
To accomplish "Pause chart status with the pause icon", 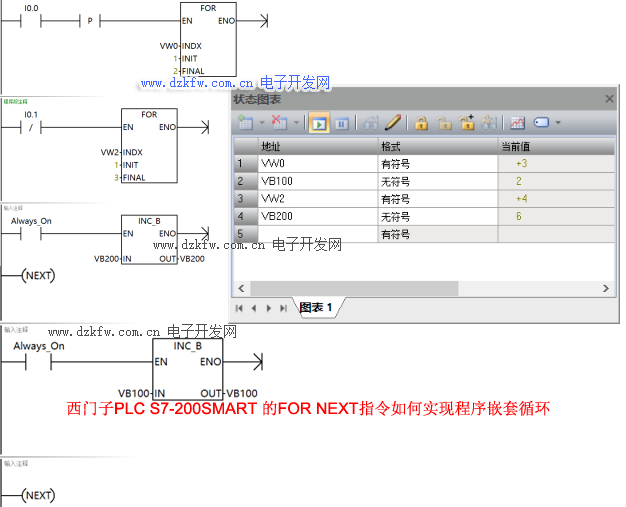I will 342,123.
